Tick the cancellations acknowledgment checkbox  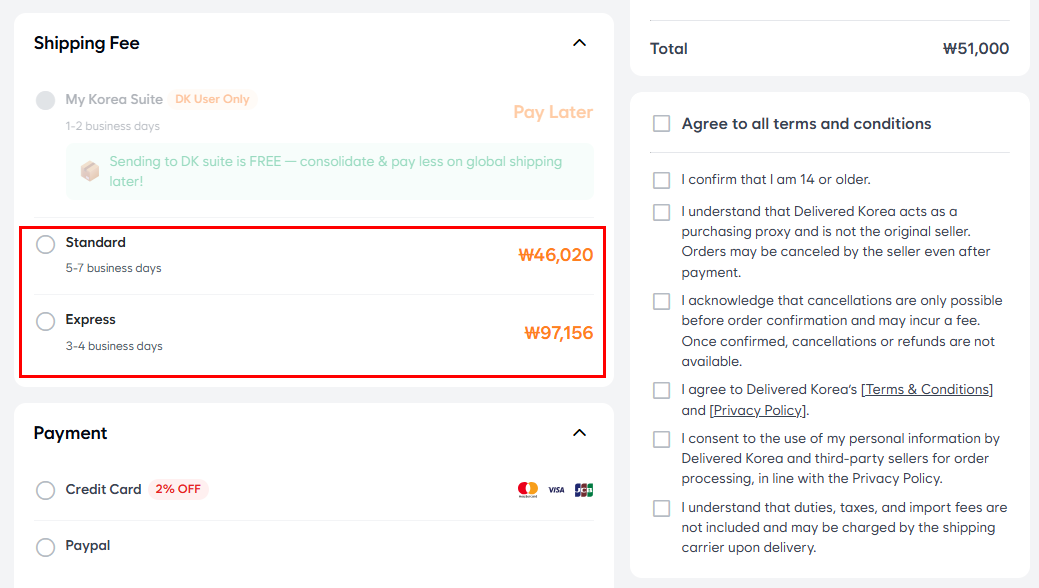(x=661, y=301)
